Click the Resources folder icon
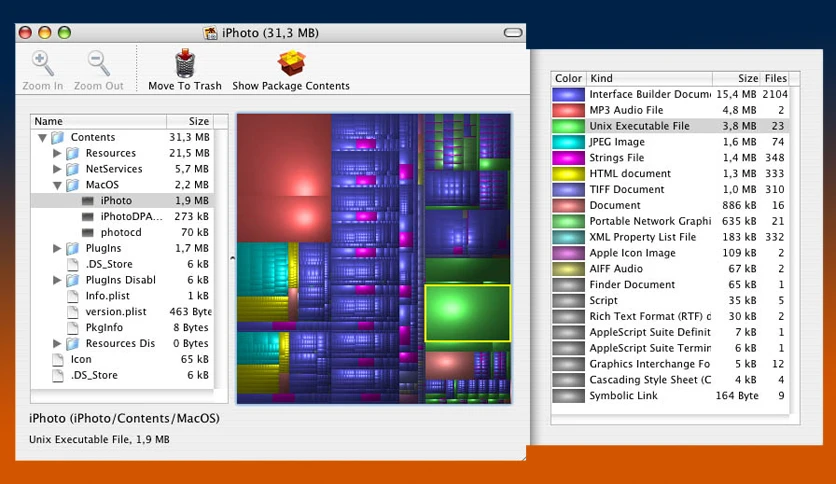836x484 pixels. [x=73, y=153]
